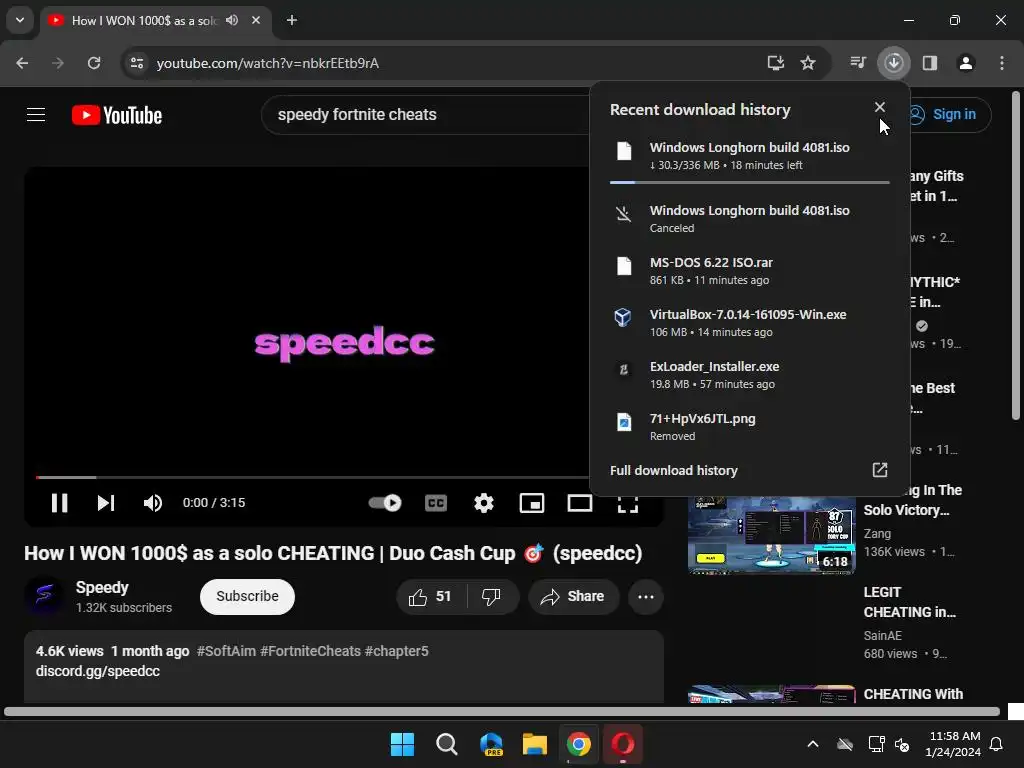
Task: View site information icon in address bar
Action: (x=136, y=63)
